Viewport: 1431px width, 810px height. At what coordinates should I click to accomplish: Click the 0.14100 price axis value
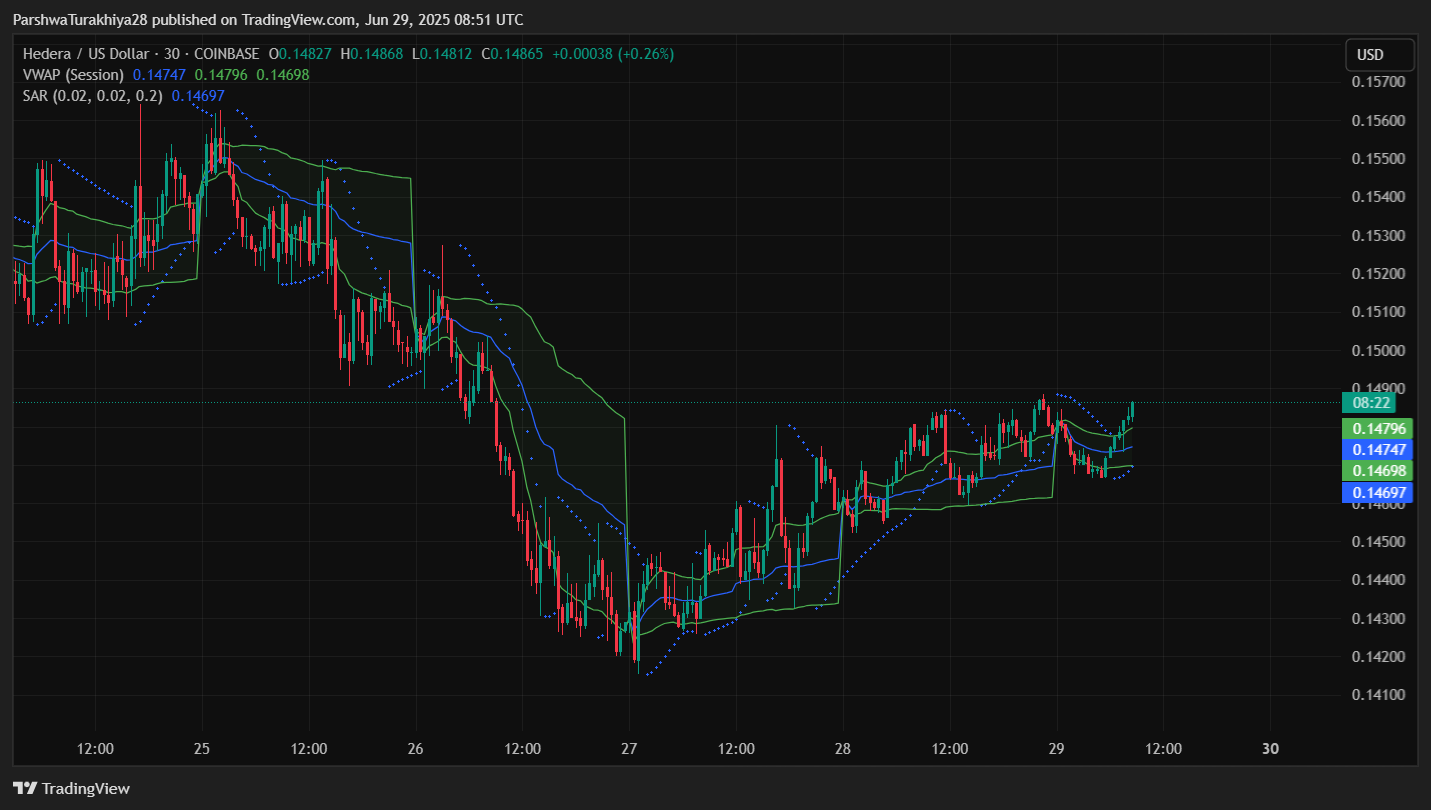coord(1379,695)
